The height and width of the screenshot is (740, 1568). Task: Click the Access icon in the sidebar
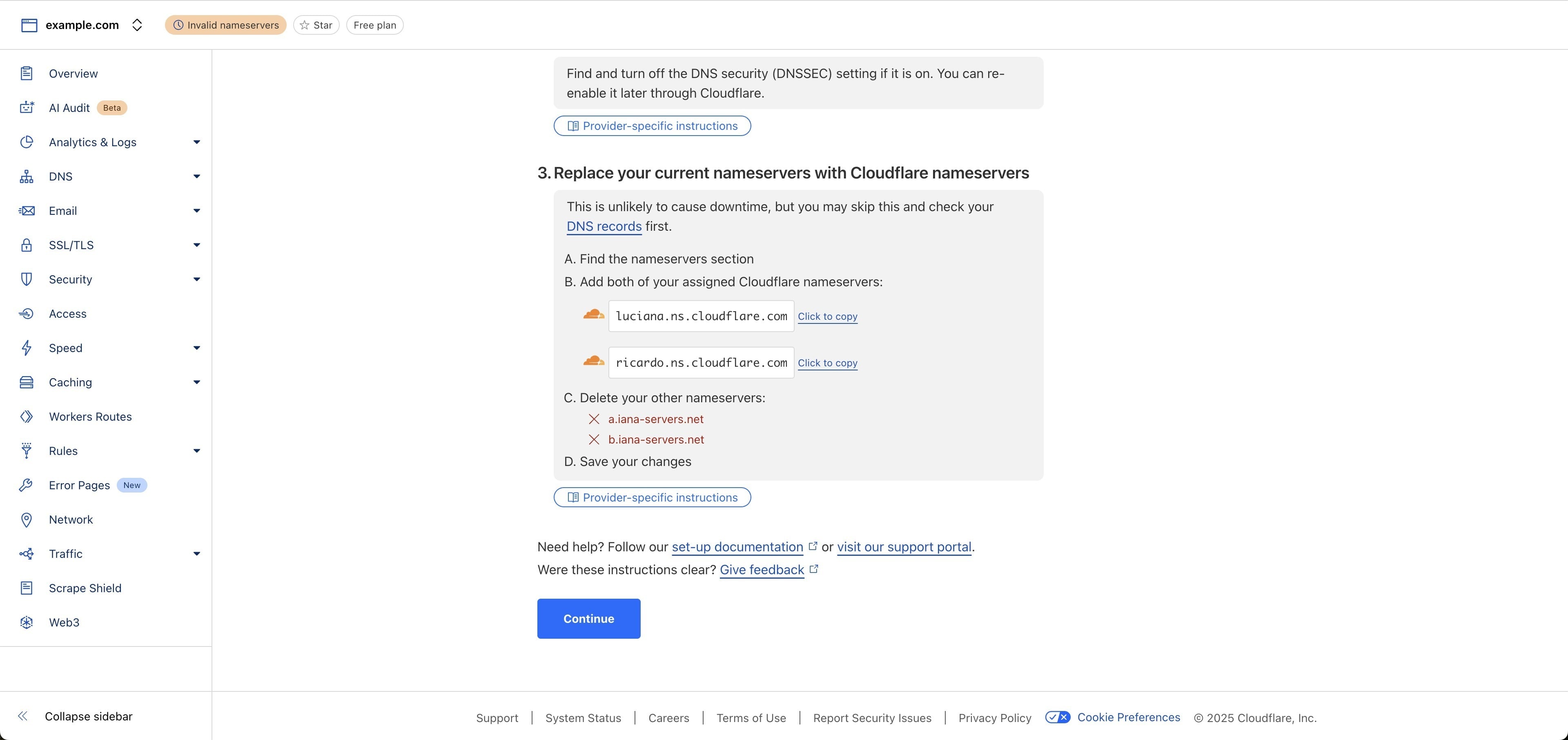pos(26,314)
